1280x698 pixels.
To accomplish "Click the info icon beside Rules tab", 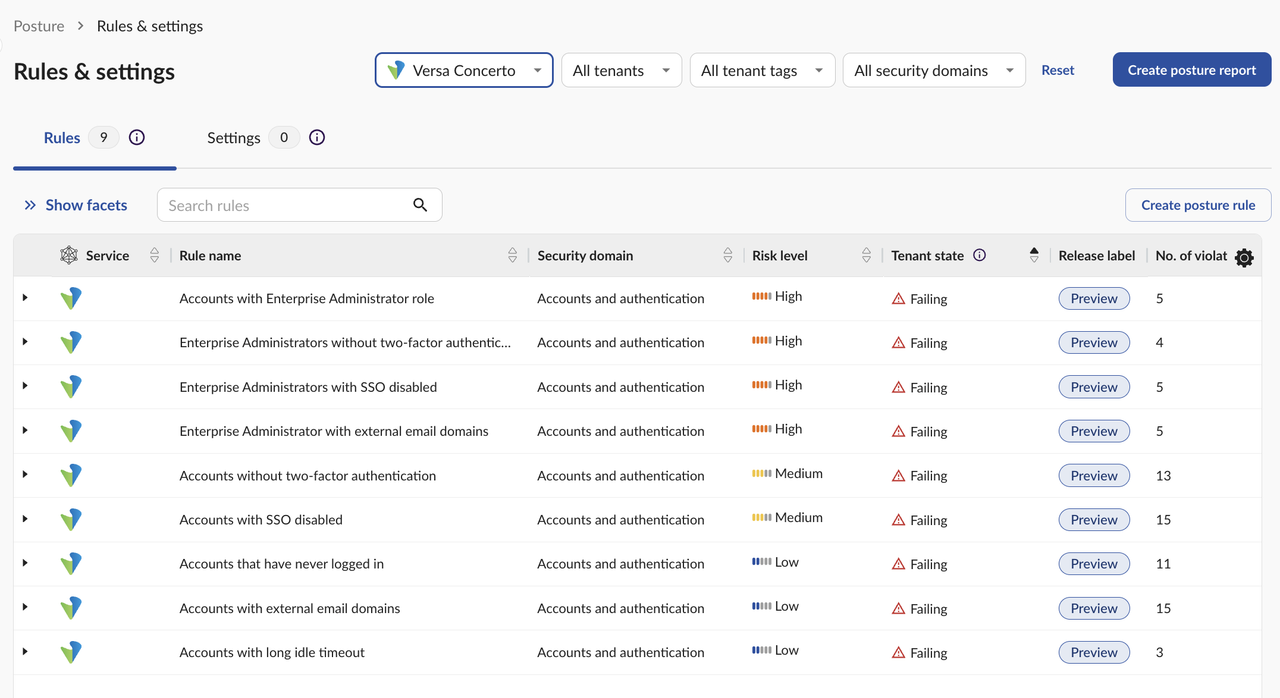I will pyautogui.click(x=137, y=138).
